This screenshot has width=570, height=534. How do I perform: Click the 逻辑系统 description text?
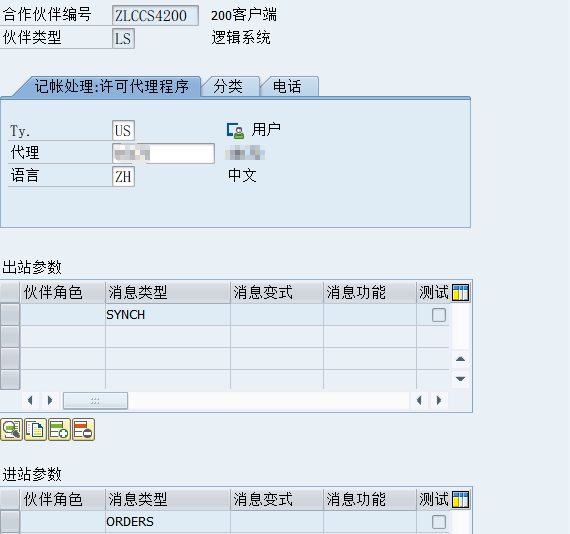pos(241,38)
